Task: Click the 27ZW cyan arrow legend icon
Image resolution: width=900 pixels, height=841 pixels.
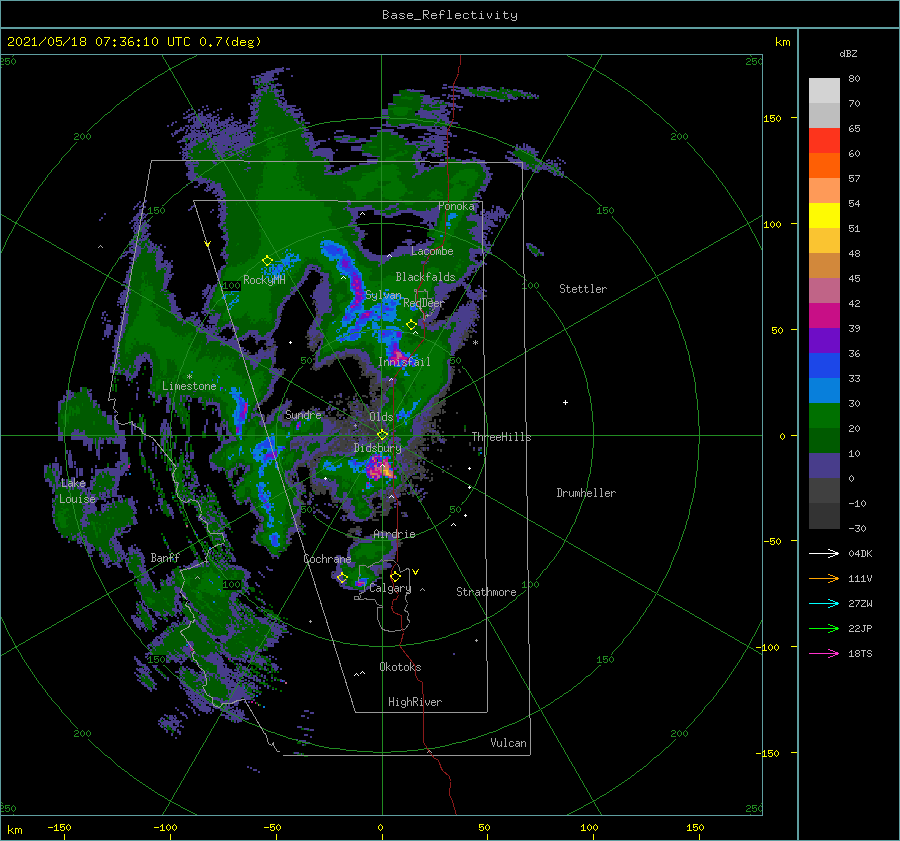Action: click(824, 603)
